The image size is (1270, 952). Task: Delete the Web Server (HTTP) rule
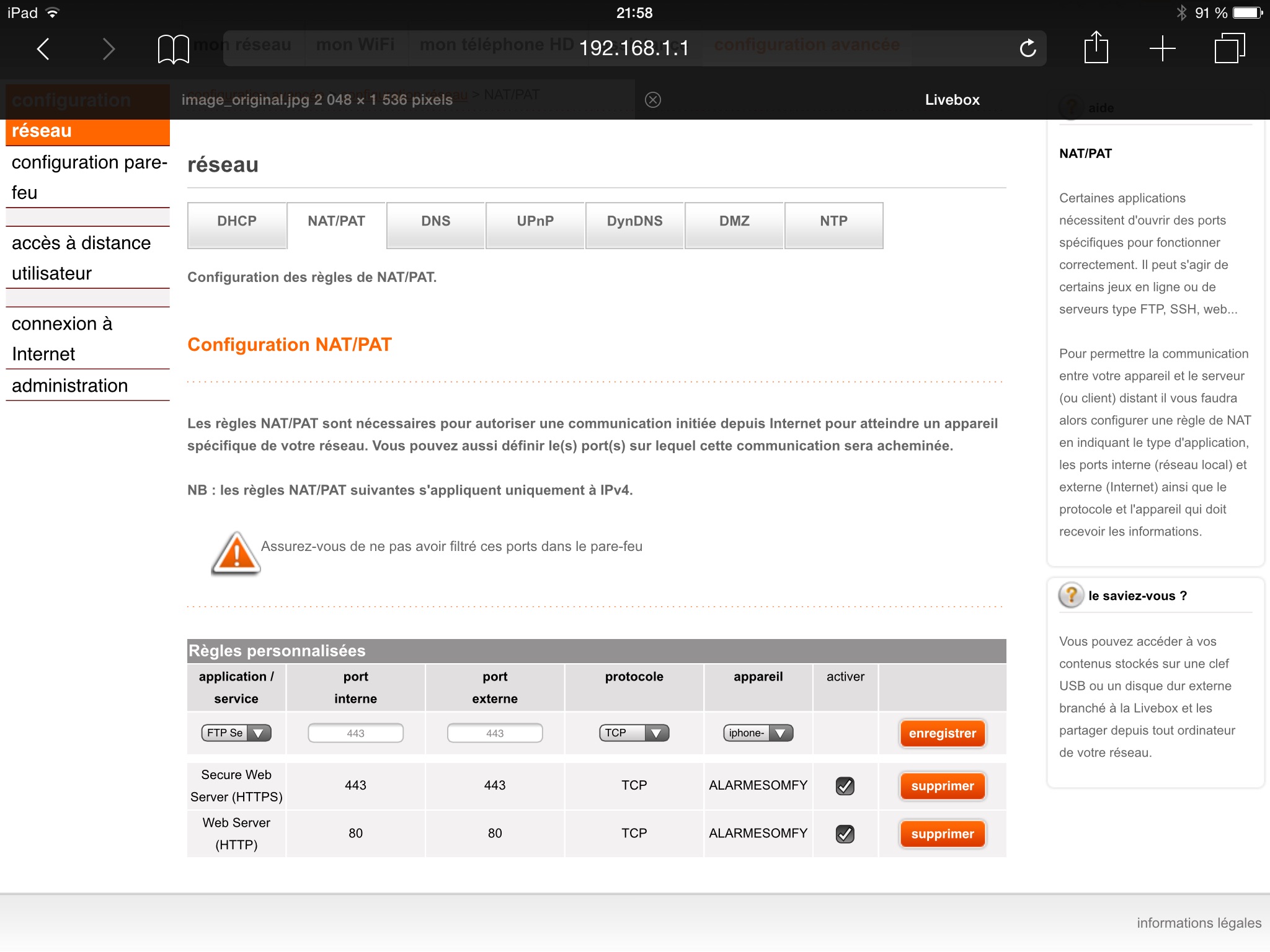point(942,834)
